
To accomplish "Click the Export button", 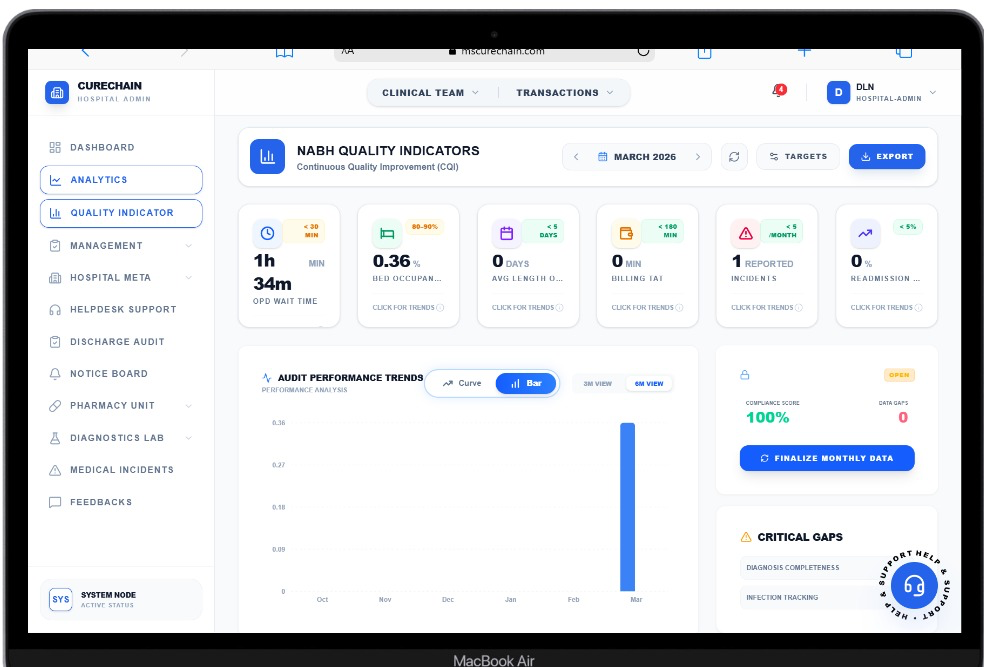I will [887, 157].
